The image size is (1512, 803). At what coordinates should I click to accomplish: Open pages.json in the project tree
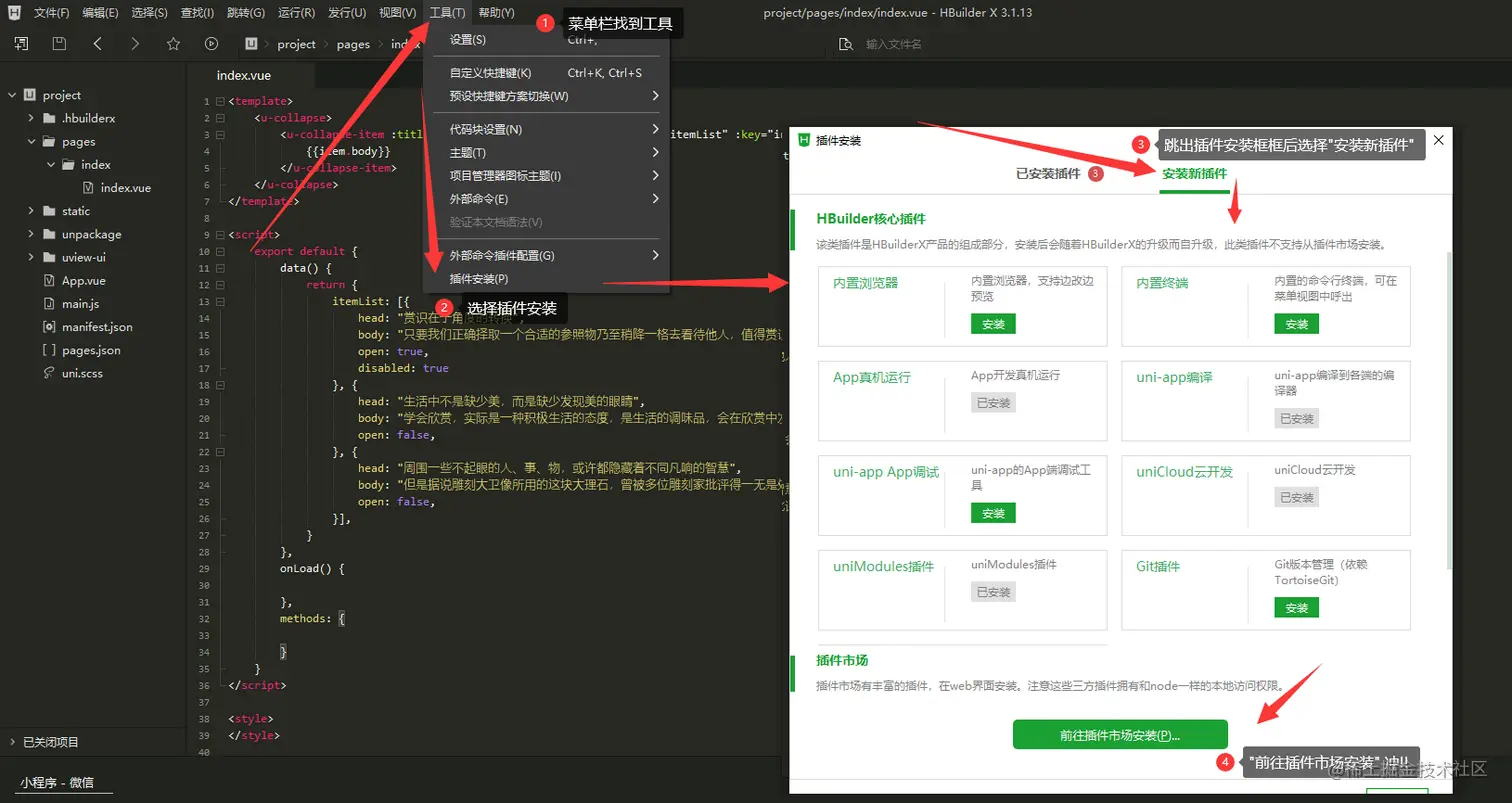coord(81,350)
